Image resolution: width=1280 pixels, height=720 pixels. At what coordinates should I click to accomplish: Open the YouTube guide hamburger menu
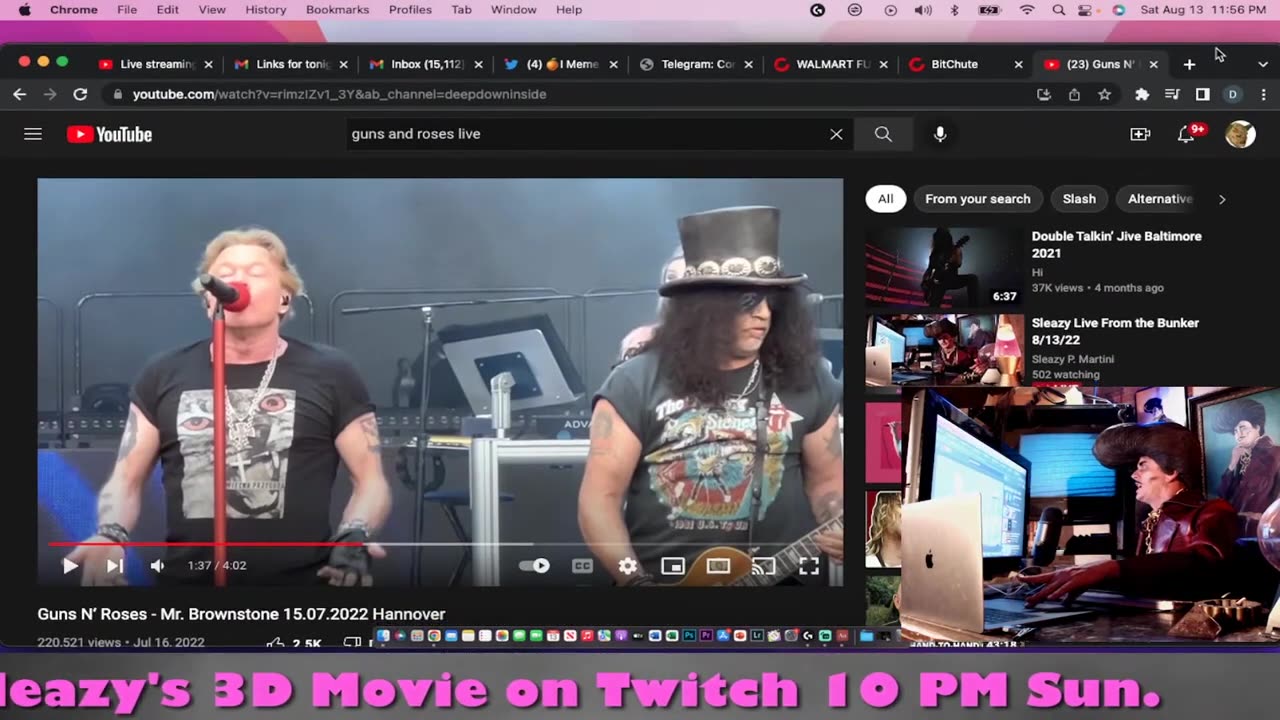click(33, 134)
